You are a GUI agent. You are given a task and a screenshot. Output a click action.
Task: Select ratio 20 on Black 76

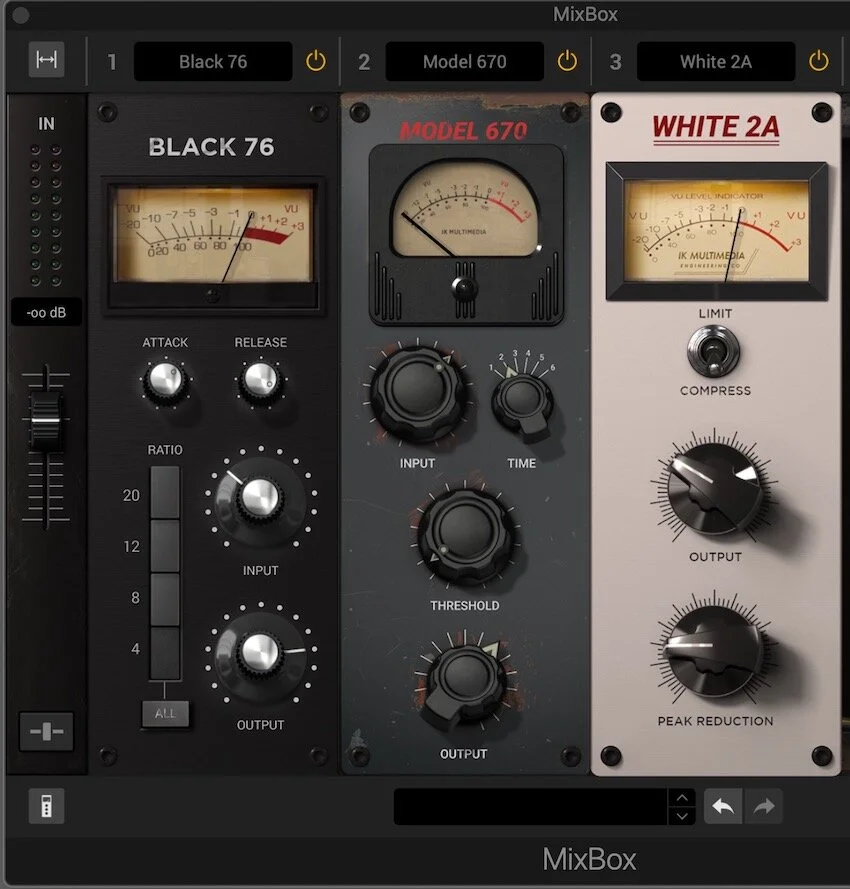165,492
